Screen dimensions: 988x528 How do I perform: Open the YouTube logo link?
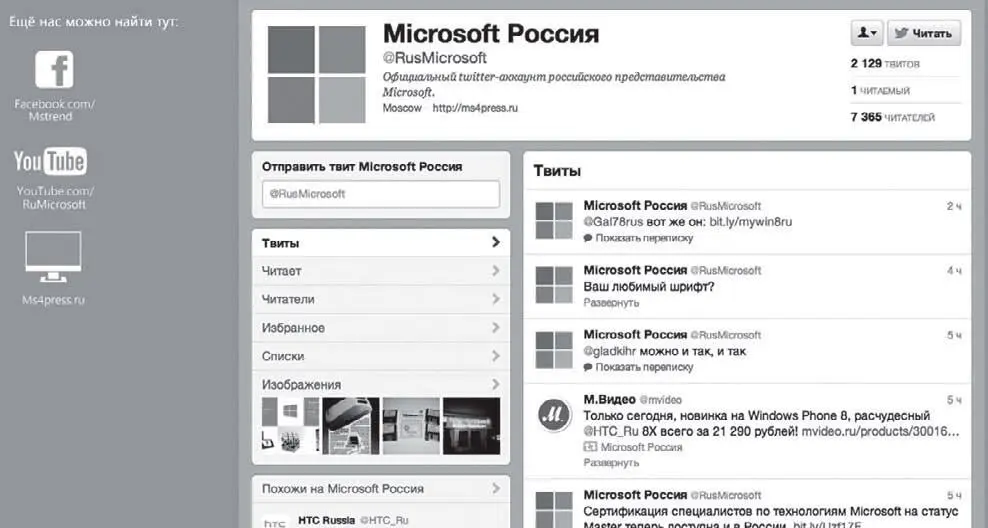point(50,161)
